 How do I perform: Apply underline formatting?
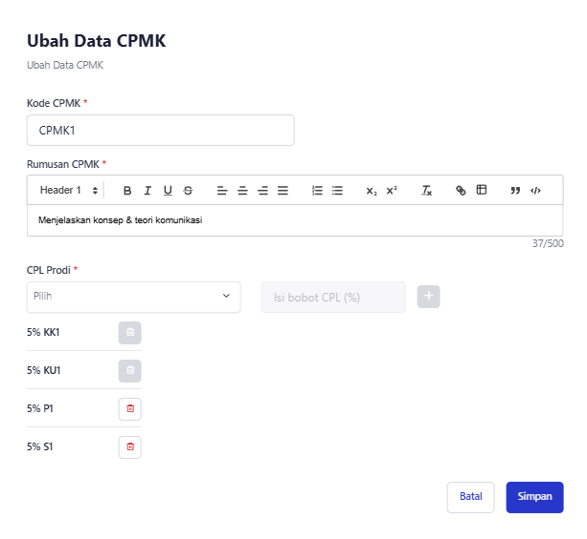pos(168,191)
